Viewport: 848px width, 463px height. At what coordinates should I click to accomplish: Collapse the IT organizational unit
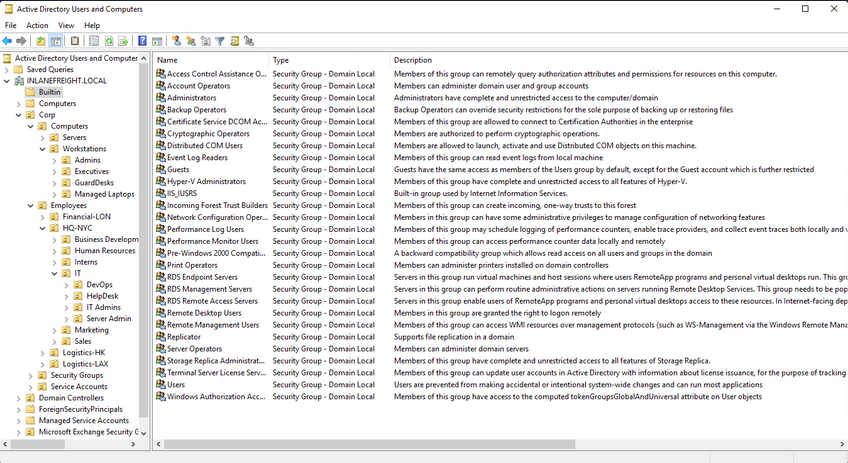click(54, 273)
